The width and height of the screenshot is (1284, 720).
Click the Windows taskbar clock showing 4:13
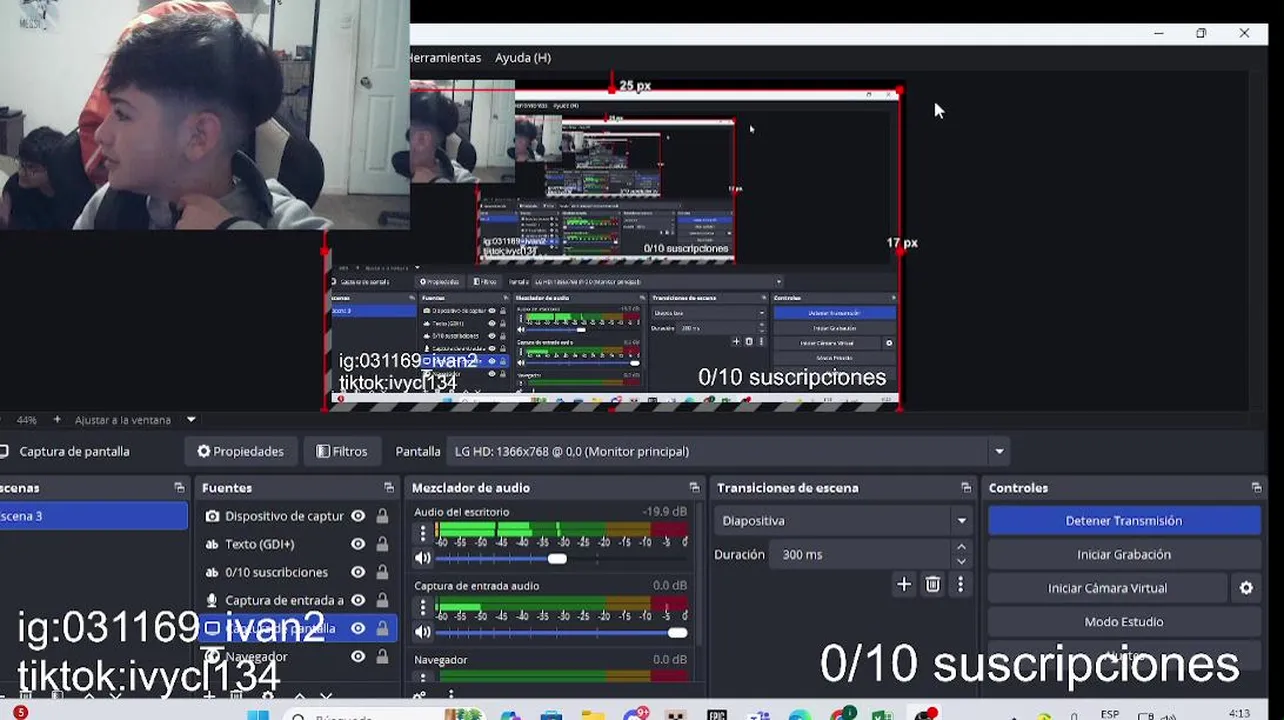pyautogui.click(x=1240, y=714)
